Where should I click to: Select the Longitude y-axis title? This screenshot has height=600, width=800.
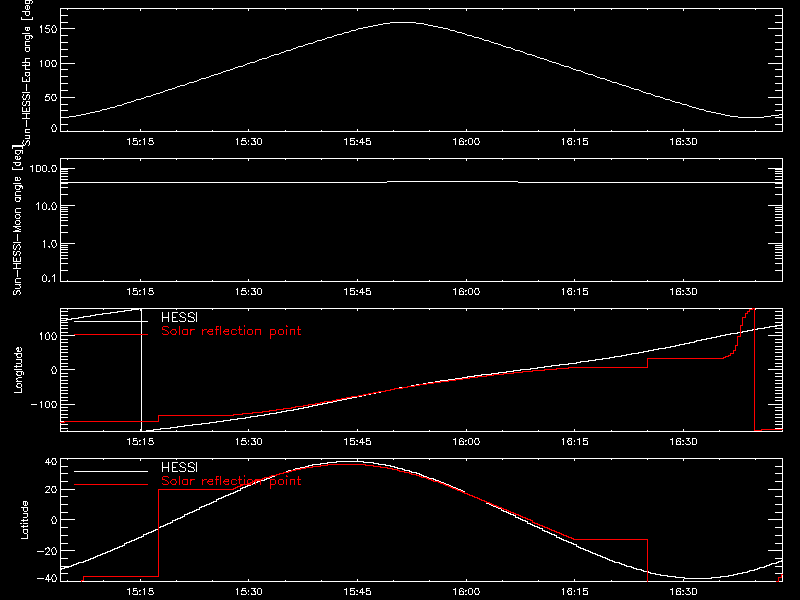point(18,370)
